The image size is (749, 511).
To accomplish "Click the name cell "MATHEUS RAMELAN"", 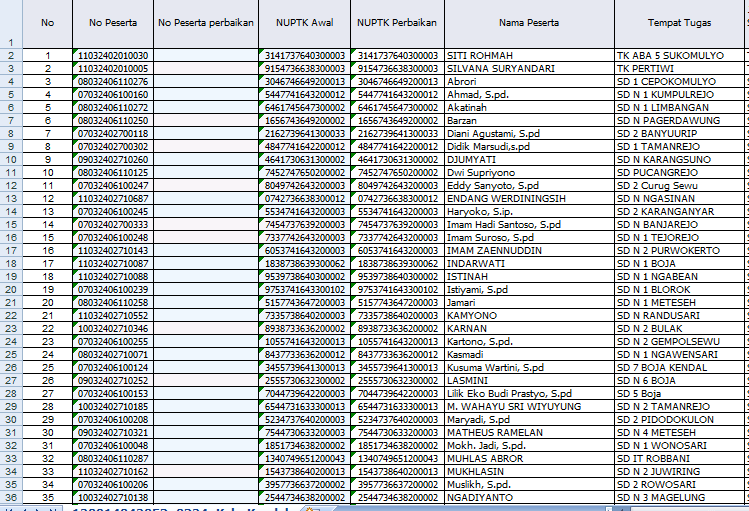I will [x=529, y=433].
